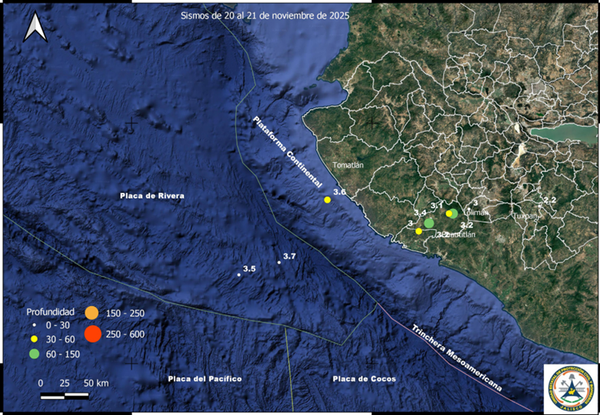The width and height of the screenshot is (600, 415).
Task: Click the green marker overlapping the yellow one
Action: point(454,213)
